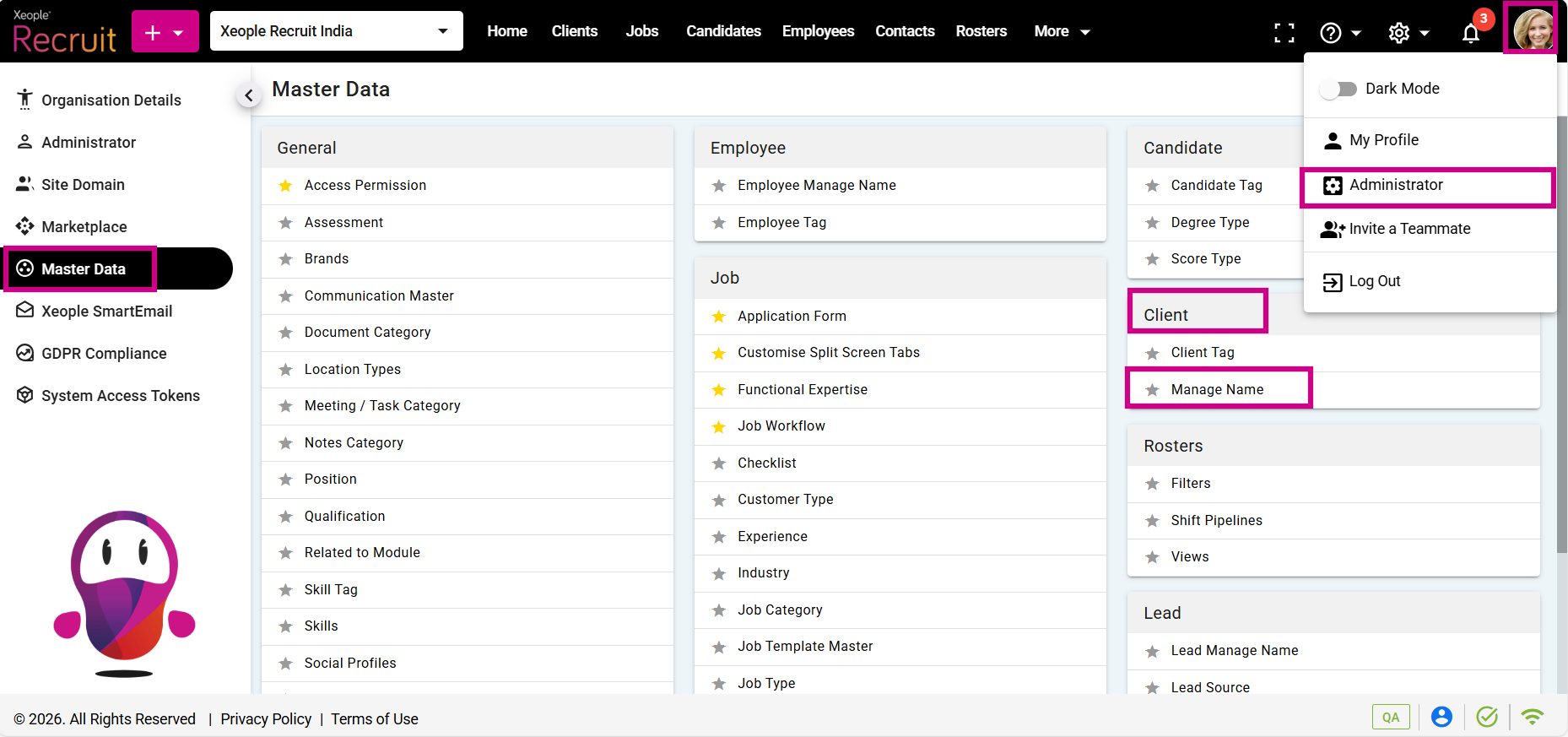The width and height of the screenshot is (1568, 737).
Task: Click the green checkmark status icon
Action: pyautogui.click(x=1486, y=717)
